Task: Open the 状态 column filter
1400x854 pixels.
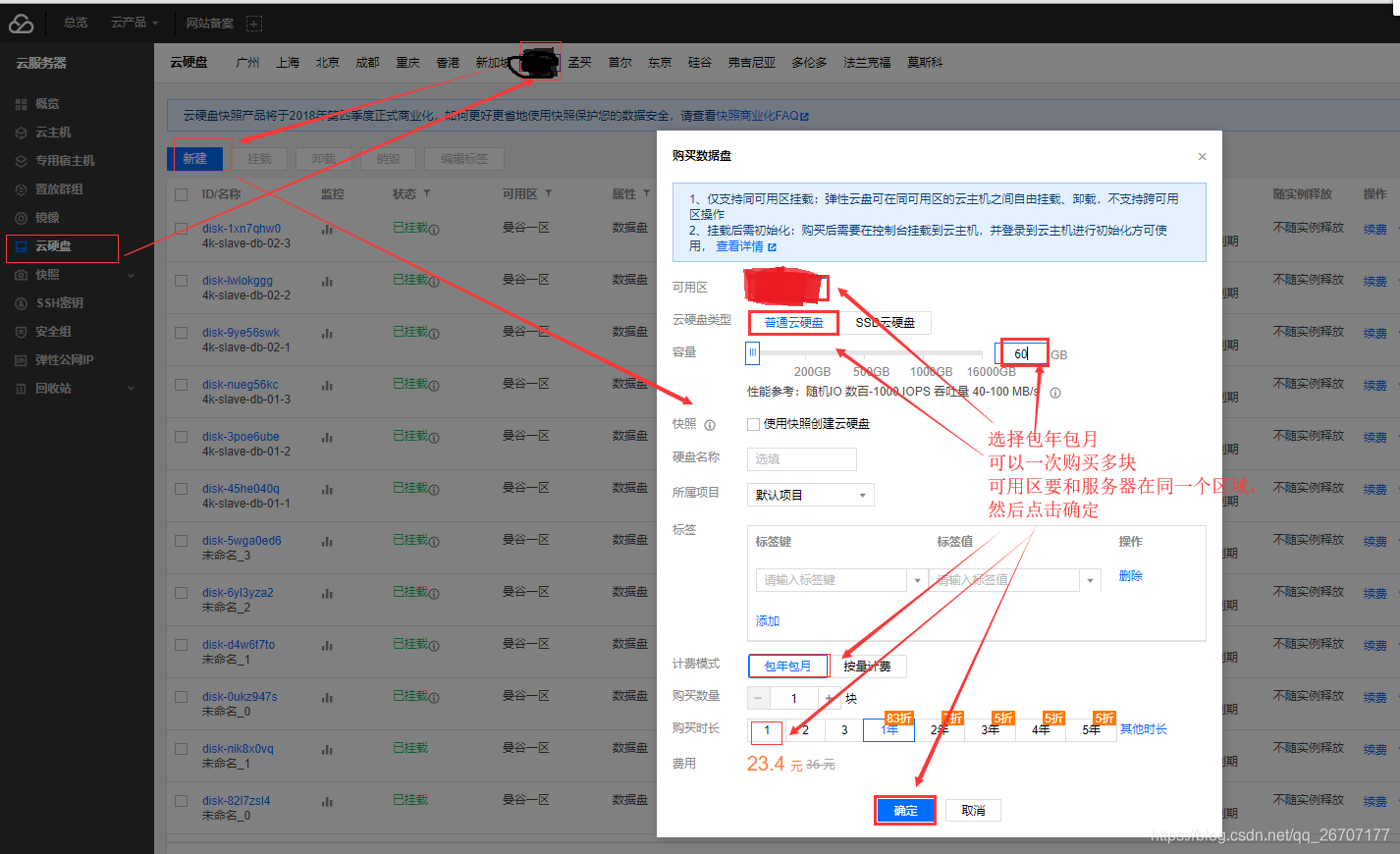Action: point(427,193)
